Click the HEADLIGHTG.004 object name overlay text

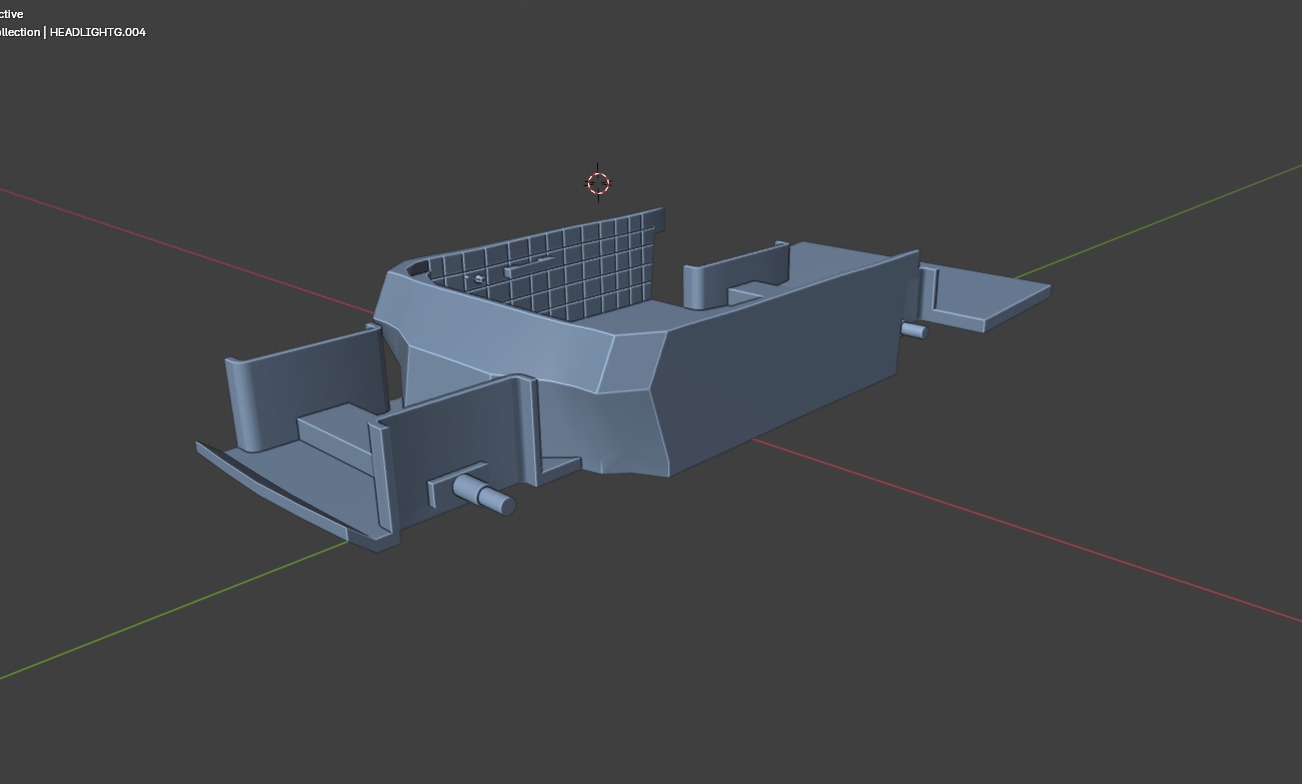(x=98, y=32)
